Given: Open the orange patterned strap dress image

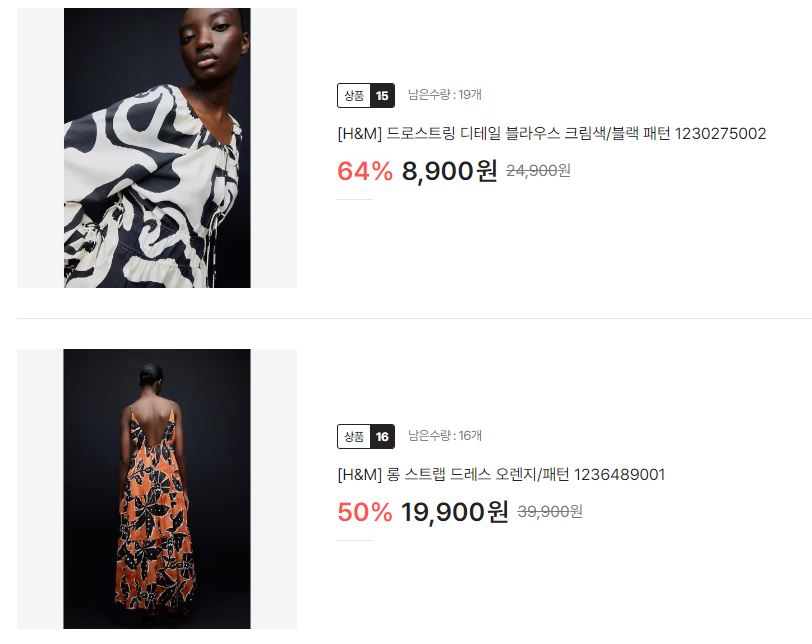Looking at the screenshot, I should 157,489.
